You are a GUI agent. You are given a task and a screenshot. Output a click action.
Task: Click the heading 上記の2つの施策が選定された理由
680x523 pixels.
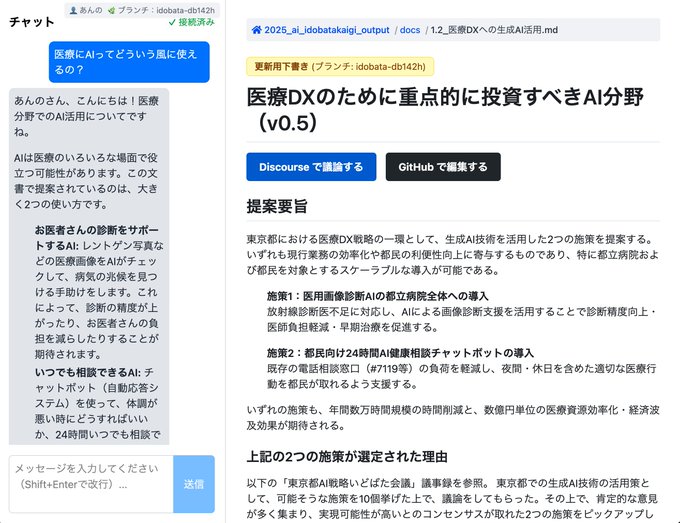347,457
